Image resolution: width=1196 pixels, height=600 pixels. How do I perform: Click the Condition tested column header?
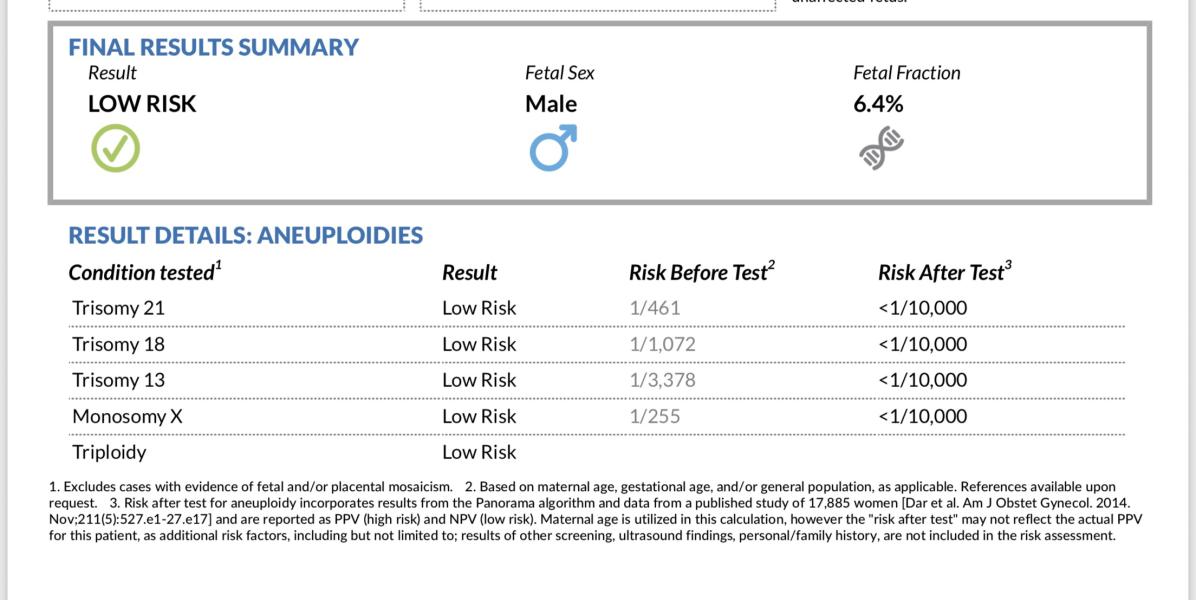[x=145, y=271]
